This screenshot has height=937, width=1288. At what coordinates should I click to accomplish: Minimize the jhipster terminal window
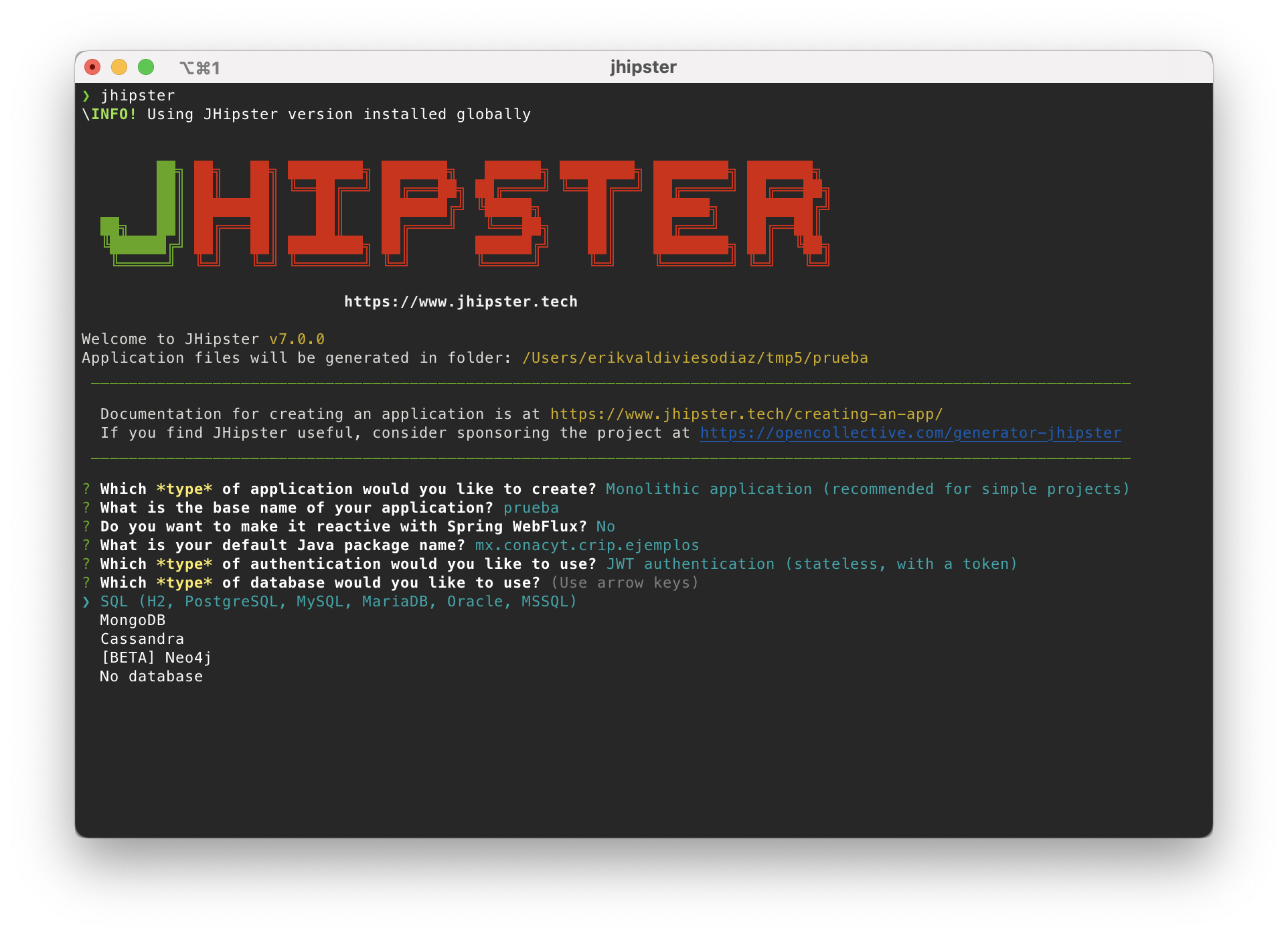(x=119, y=67)
